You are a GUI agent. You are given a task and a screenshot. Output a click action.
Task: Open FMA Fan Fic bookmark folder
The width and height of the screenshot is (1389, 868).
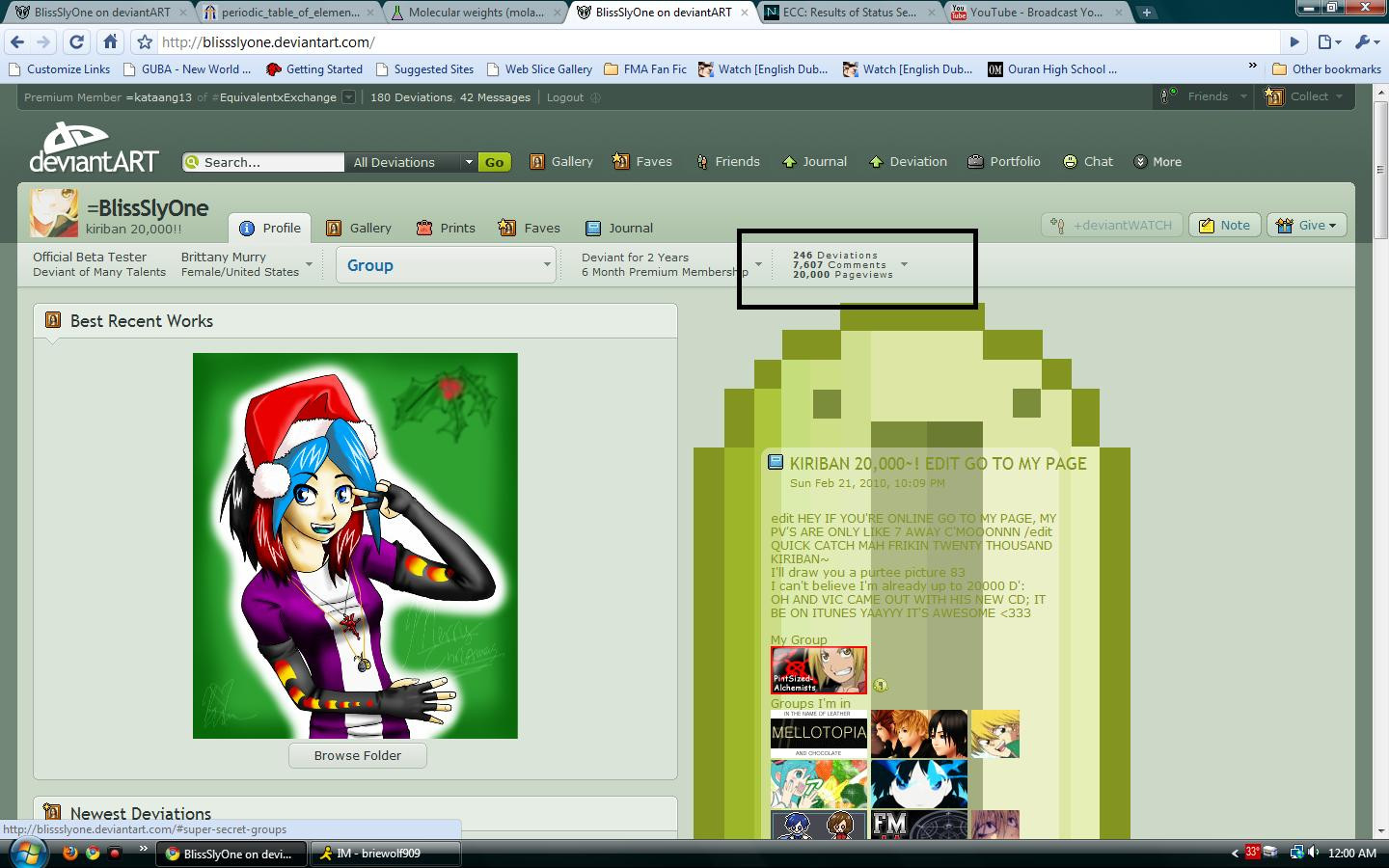click(645, 69)
